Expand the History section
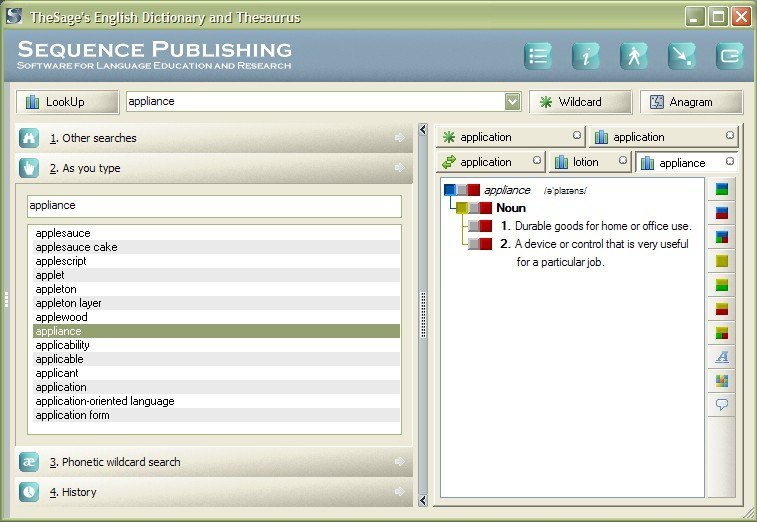This screenshot has width=757, height=522. pos(400,492)
